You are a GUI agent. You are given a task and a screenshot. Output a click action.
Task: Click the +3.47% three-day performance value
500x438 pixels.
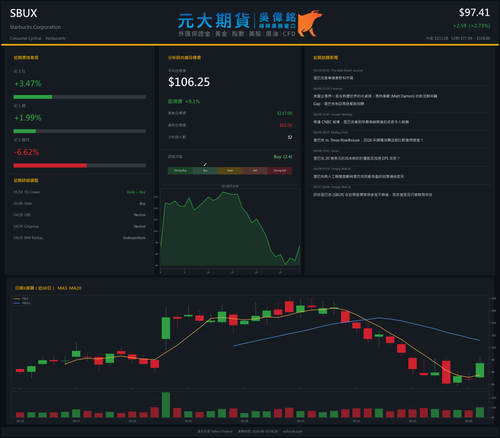pyautogui.click(x=28, y=83)
